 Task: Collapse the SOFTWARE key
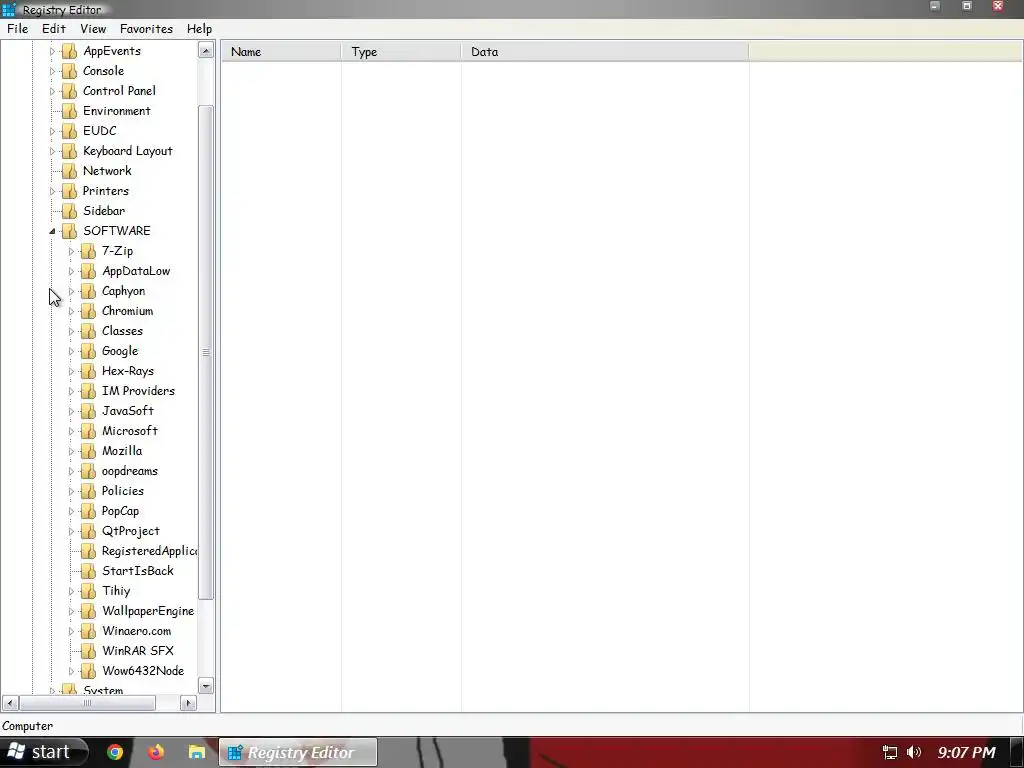tap(52, 231)
